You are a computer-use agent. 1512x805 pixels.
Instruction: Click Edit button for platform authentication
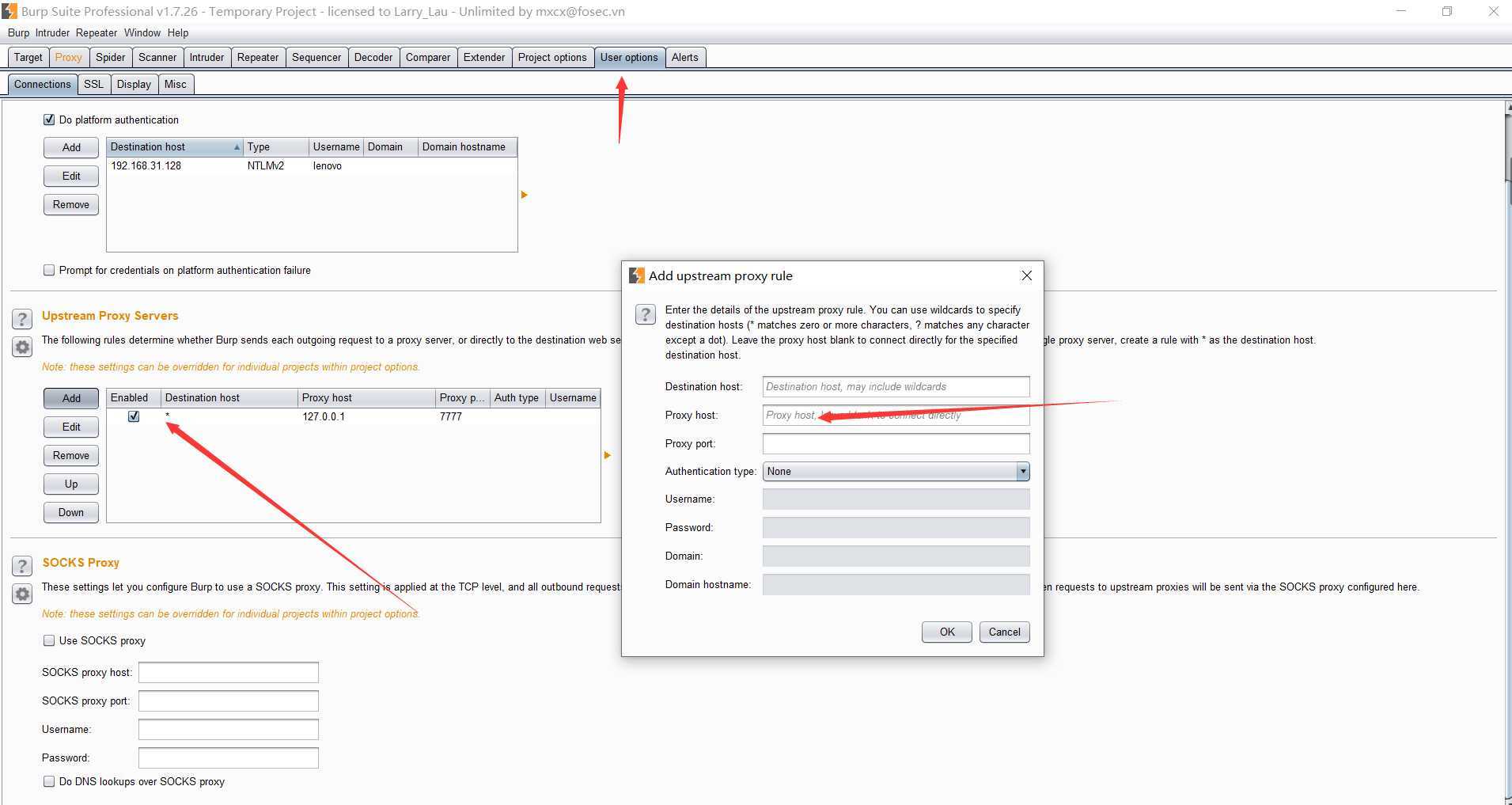point(71,176)
